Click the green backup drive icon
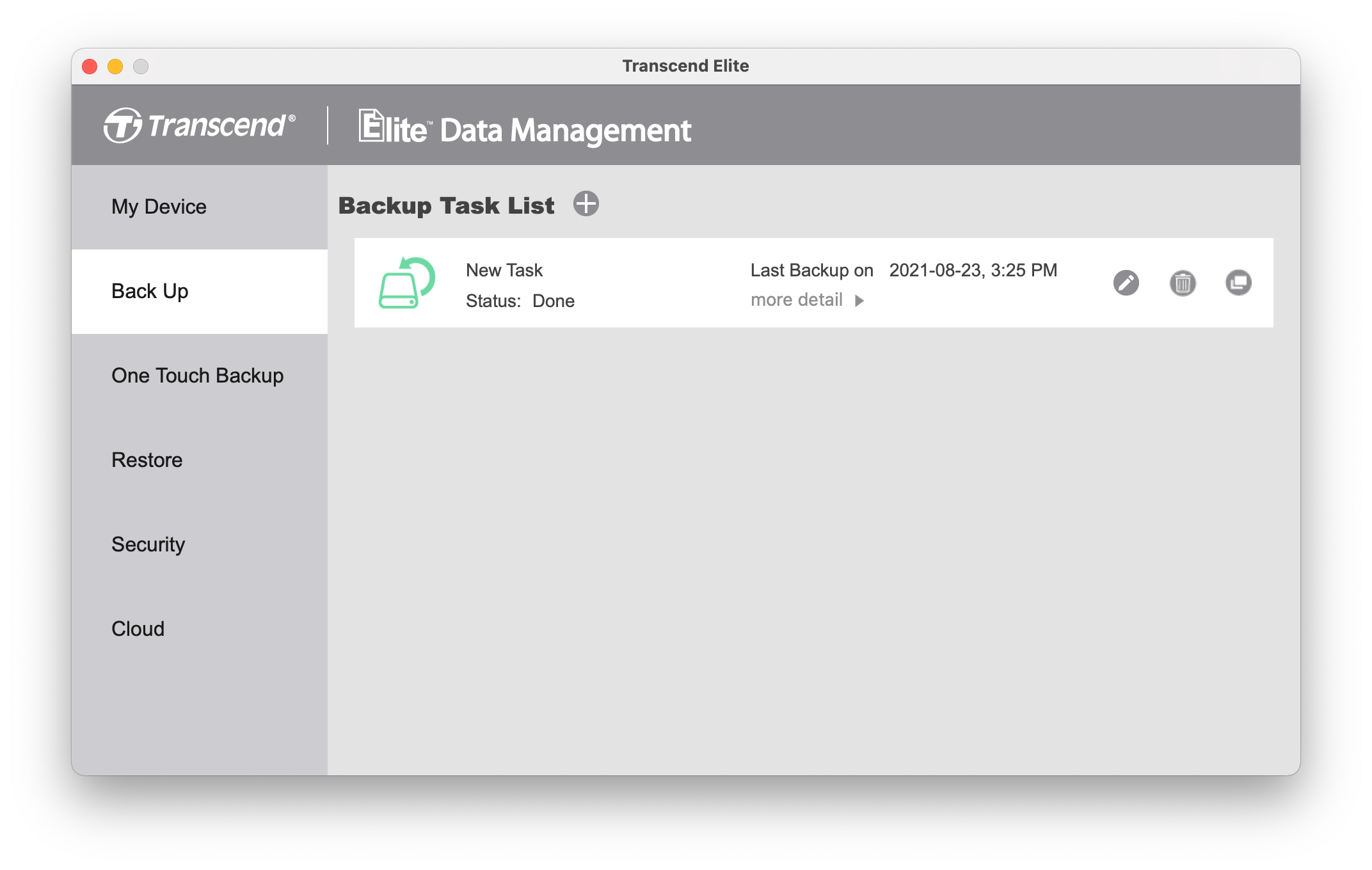Viewport: 1372px width, 870px height. (x=407, y=283)
